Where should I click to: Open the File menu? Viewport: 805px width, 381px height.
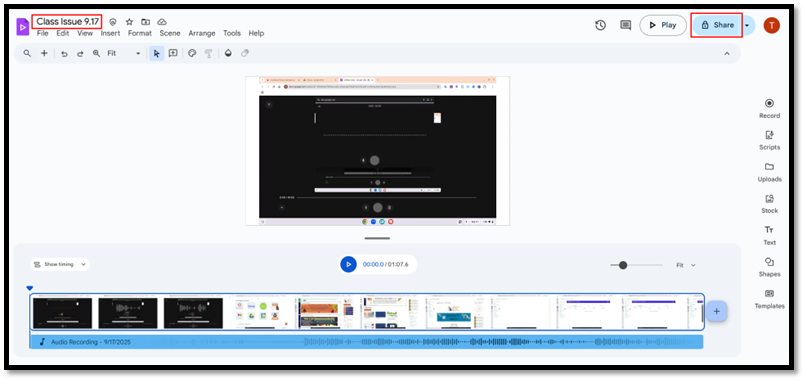coord(43,33)
